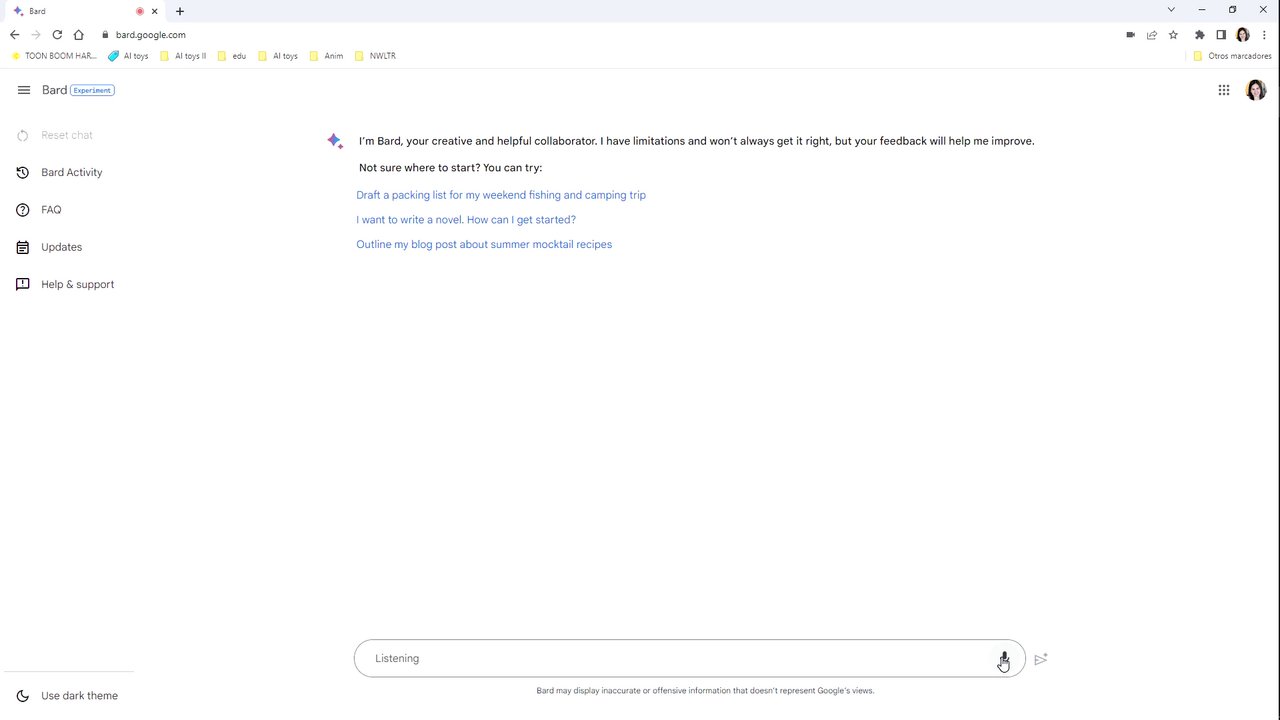Bookmark this page with the star icon
Screen dimensions: 1280x720
1173,35
